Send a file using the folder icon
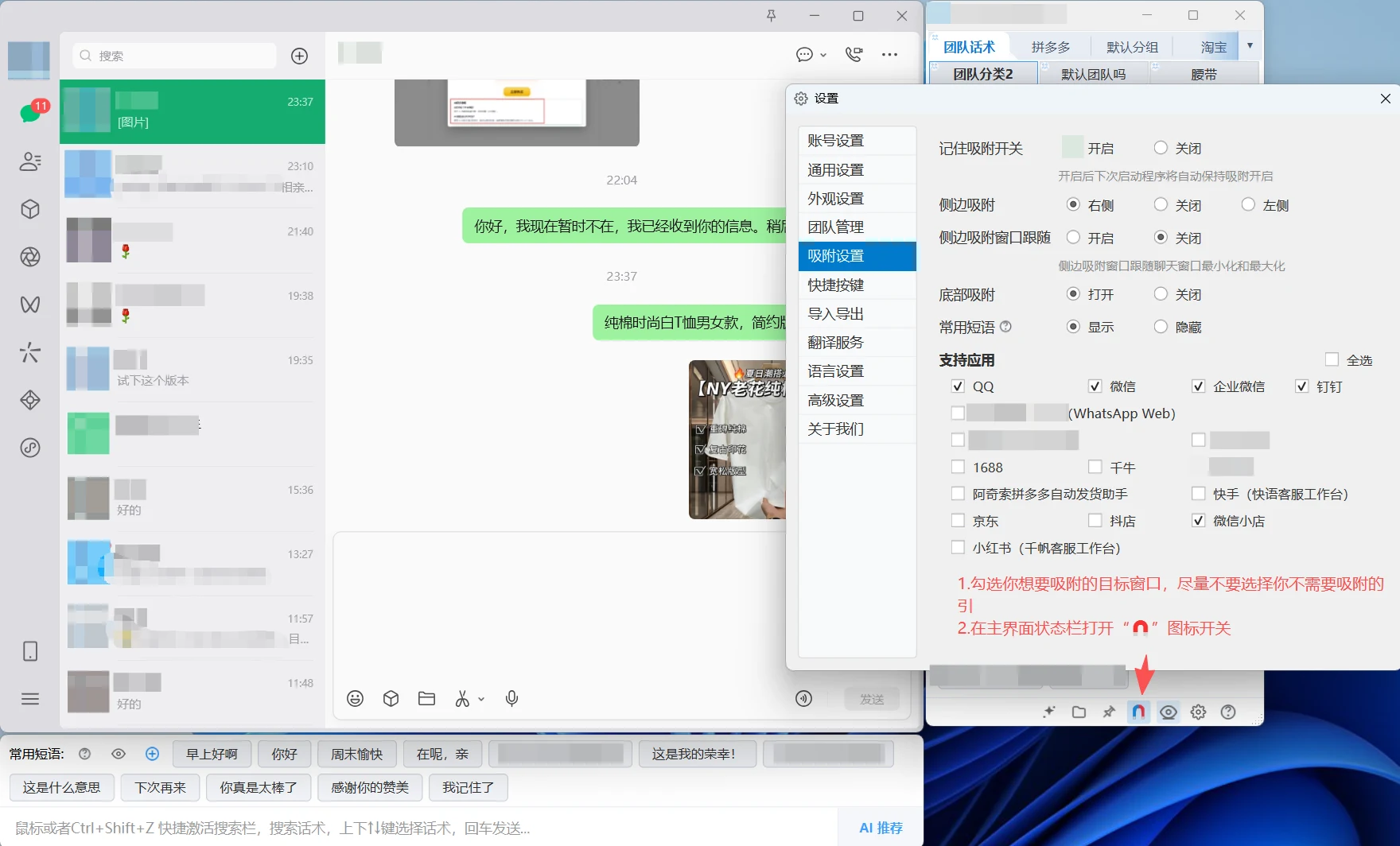This screenshot has height=846, width=1400. pyautogui.click(x=426, y=698)
